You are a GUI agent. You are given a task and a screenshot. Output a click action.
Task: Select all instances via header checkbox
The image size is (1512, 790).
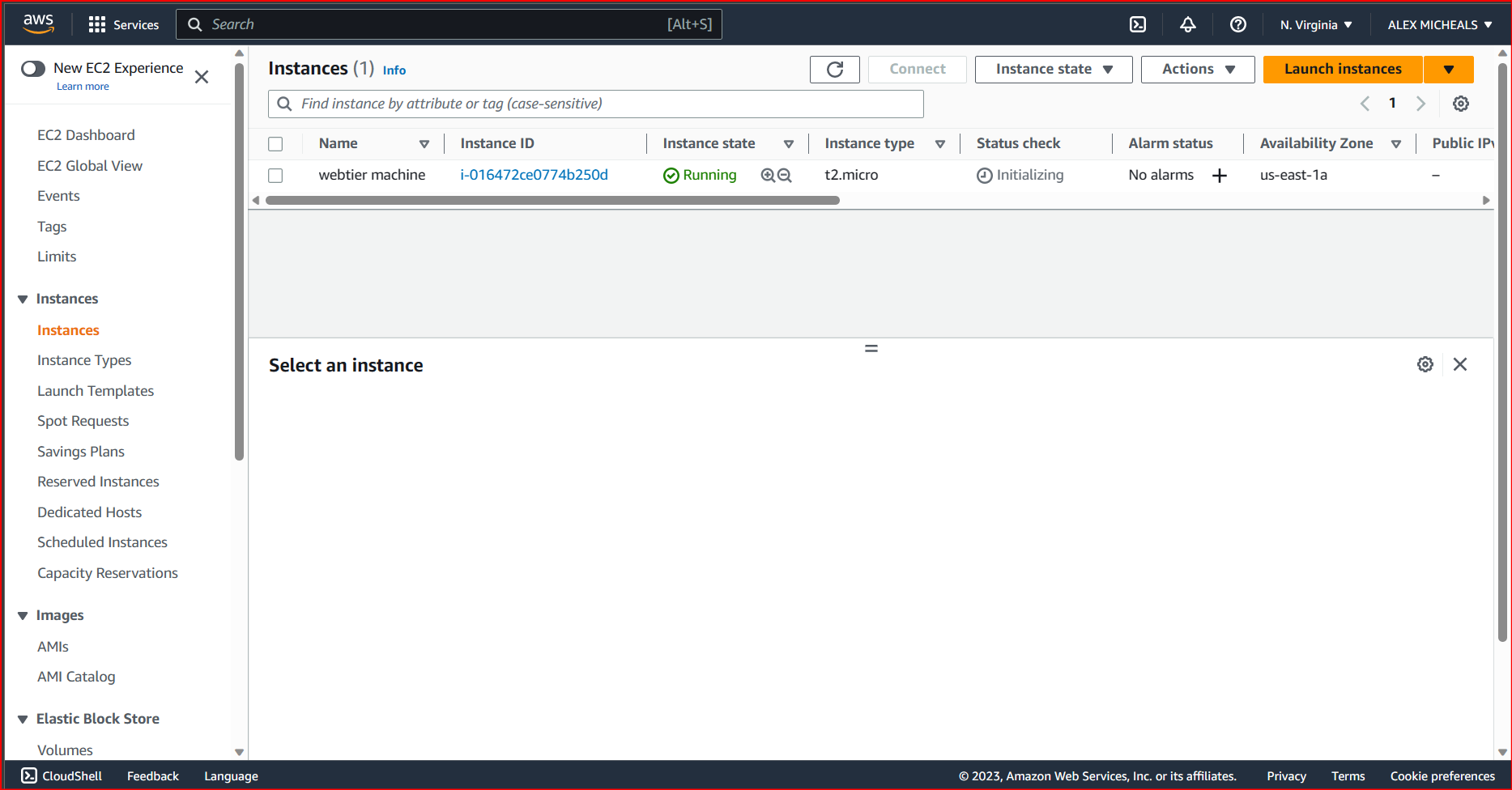point(275,143)
